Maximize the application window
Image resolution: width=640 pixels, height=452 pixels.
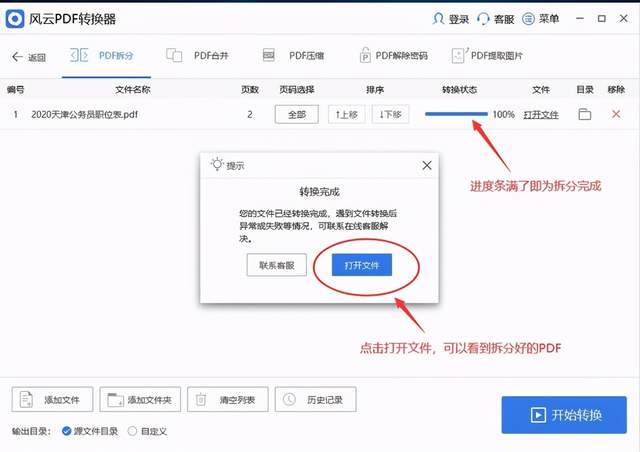point(602,18)
